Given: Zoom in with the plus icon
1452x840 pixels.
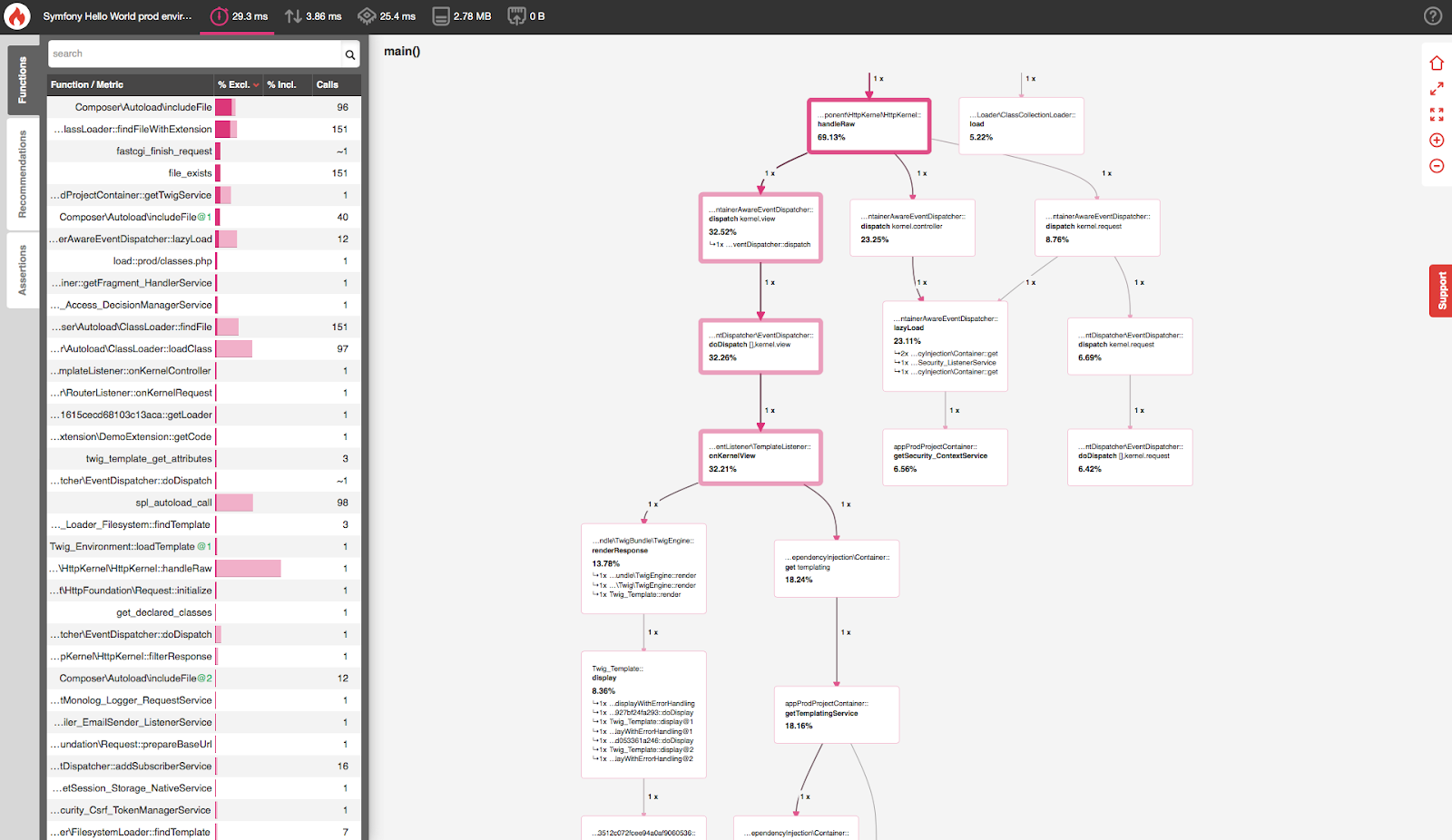Looking at the screenshot, I should 1437,140.
